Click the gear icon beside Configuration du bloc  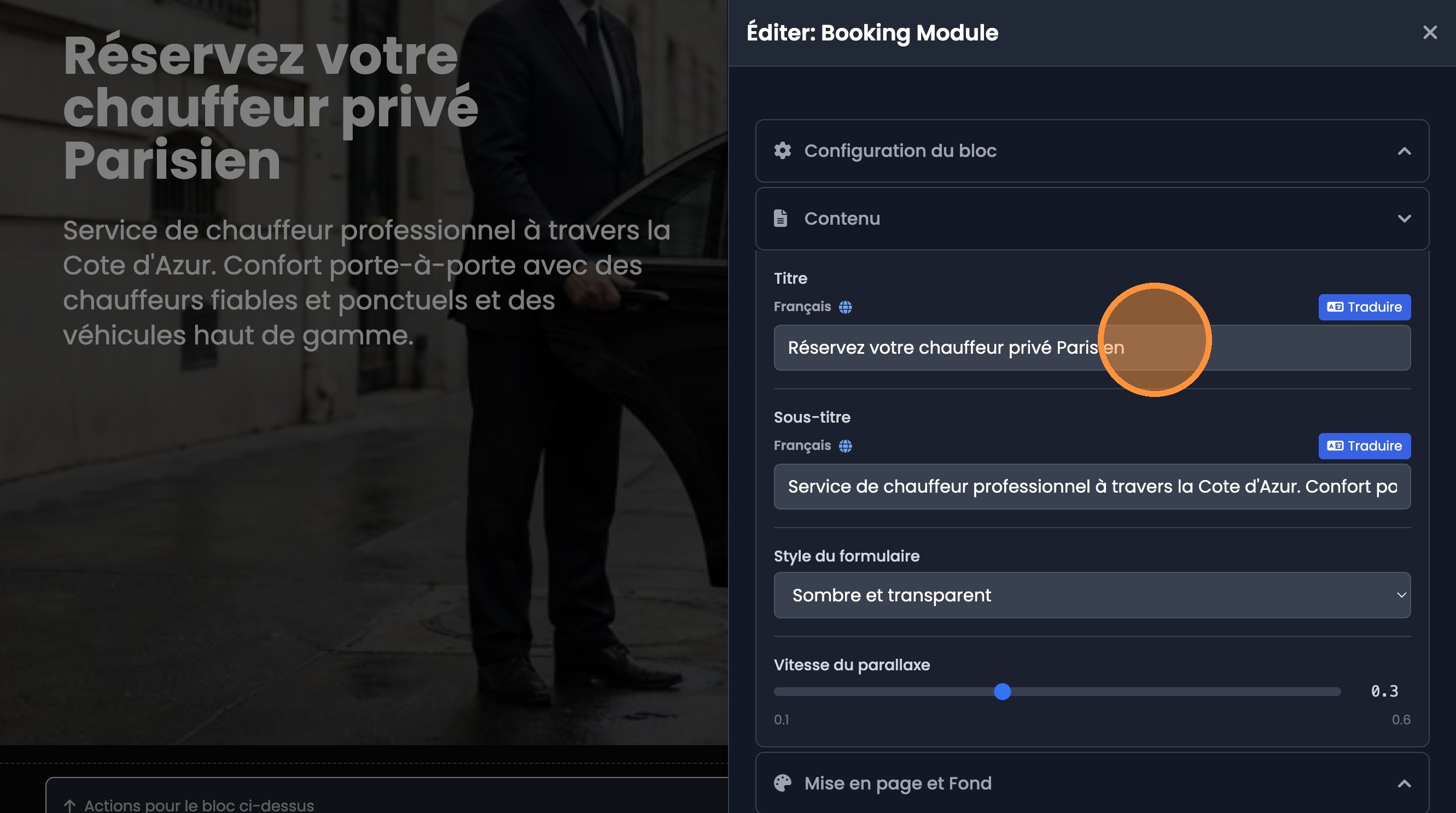782,151
